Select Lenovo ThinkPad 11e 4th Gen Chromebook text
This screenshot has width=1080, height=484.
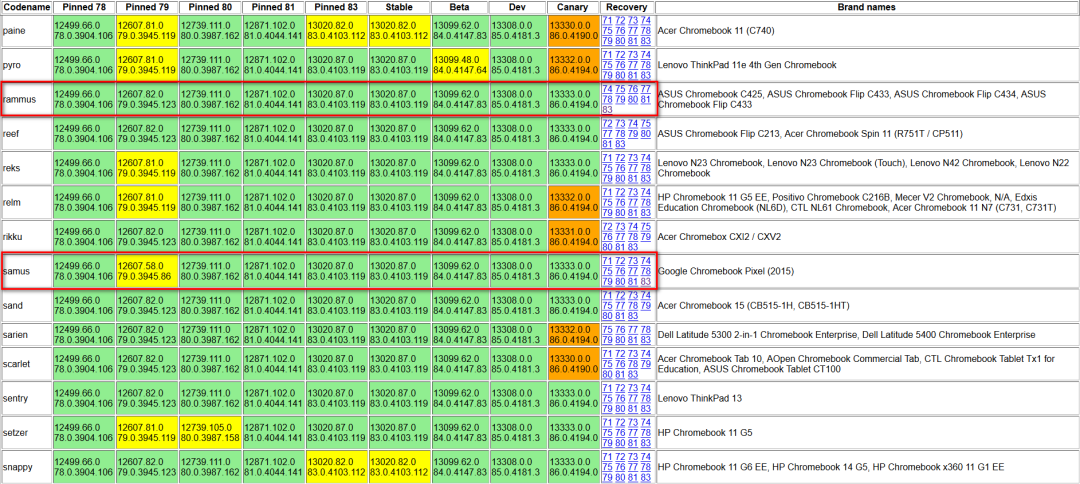747,65
